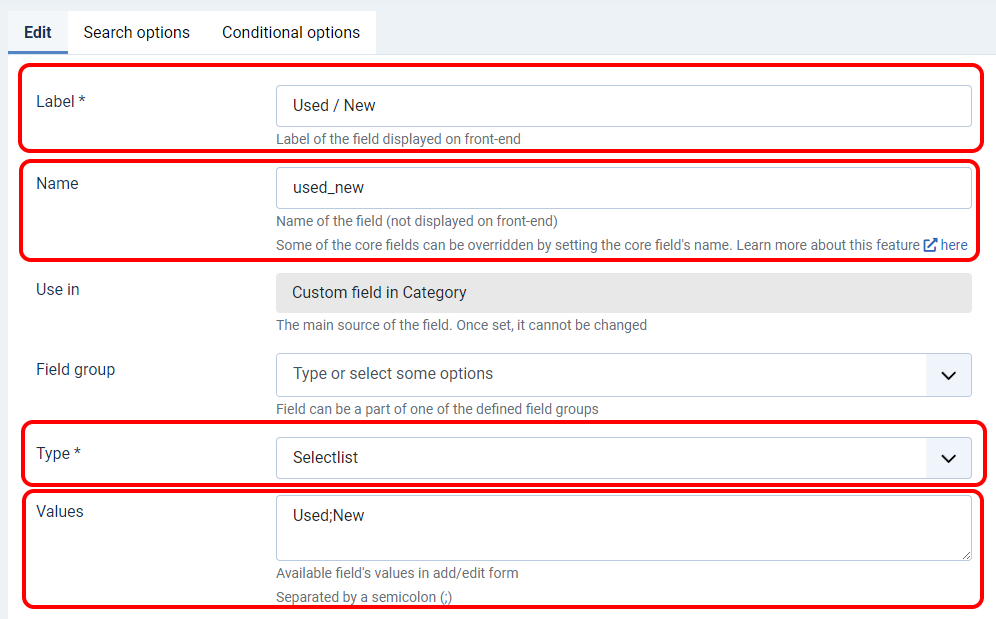Viewport: 996px width, 619px height.
Task: Focus the Name field with used_new
Action: point(624,188)
